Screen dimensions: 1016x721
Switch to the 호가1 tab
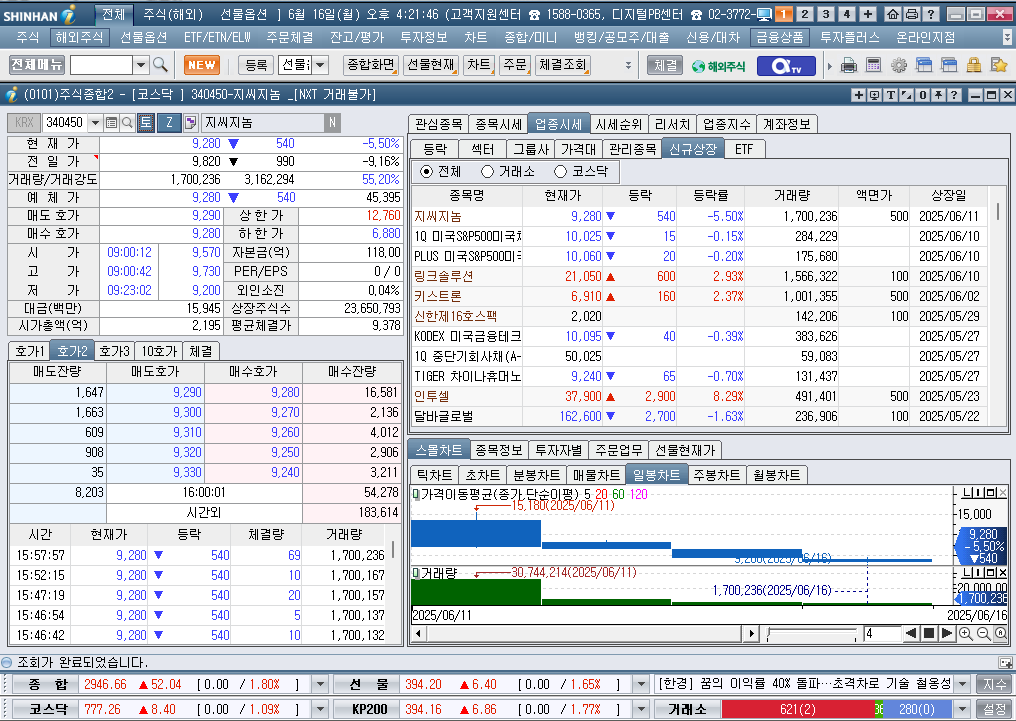30,351
